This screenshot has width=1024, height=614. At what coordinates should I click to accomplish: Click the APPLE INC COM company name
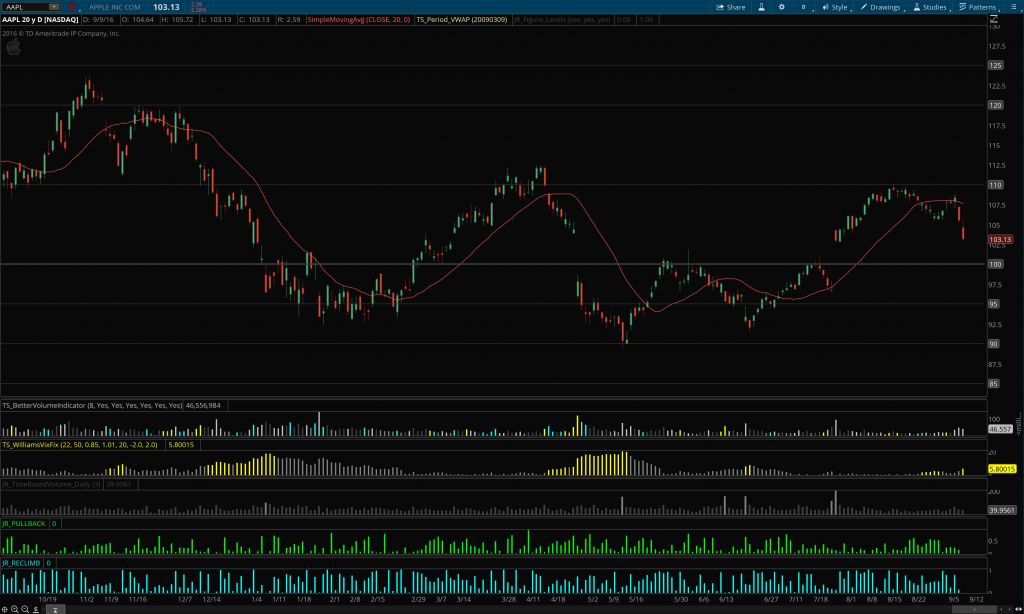coord(115,7)
